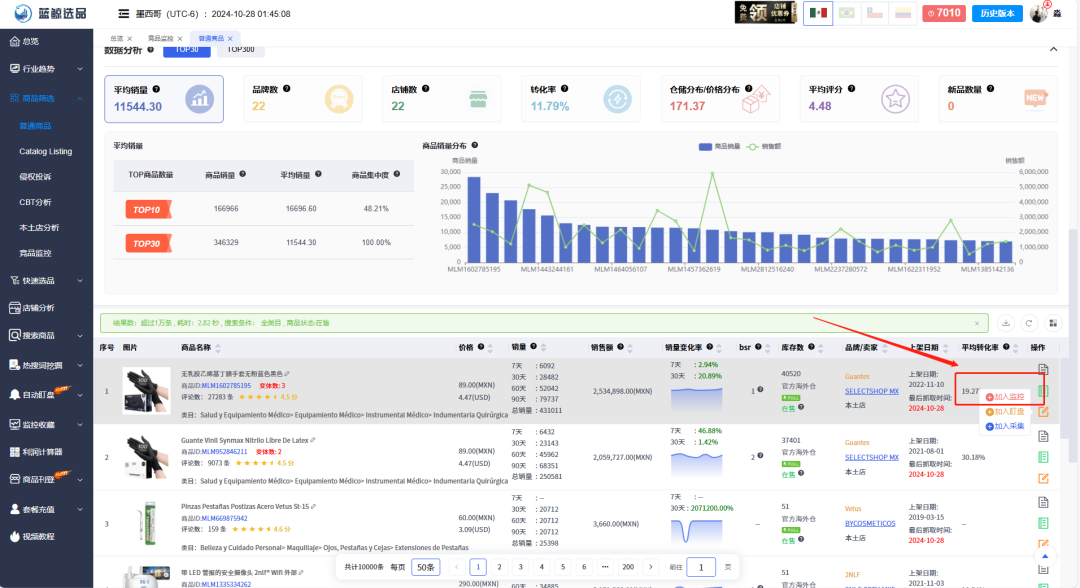Image resolution: width=1080 pixels, height=588 pixels.
Task: Expand the 自动盯盘 sidebar menu
Action: (46, 395)
